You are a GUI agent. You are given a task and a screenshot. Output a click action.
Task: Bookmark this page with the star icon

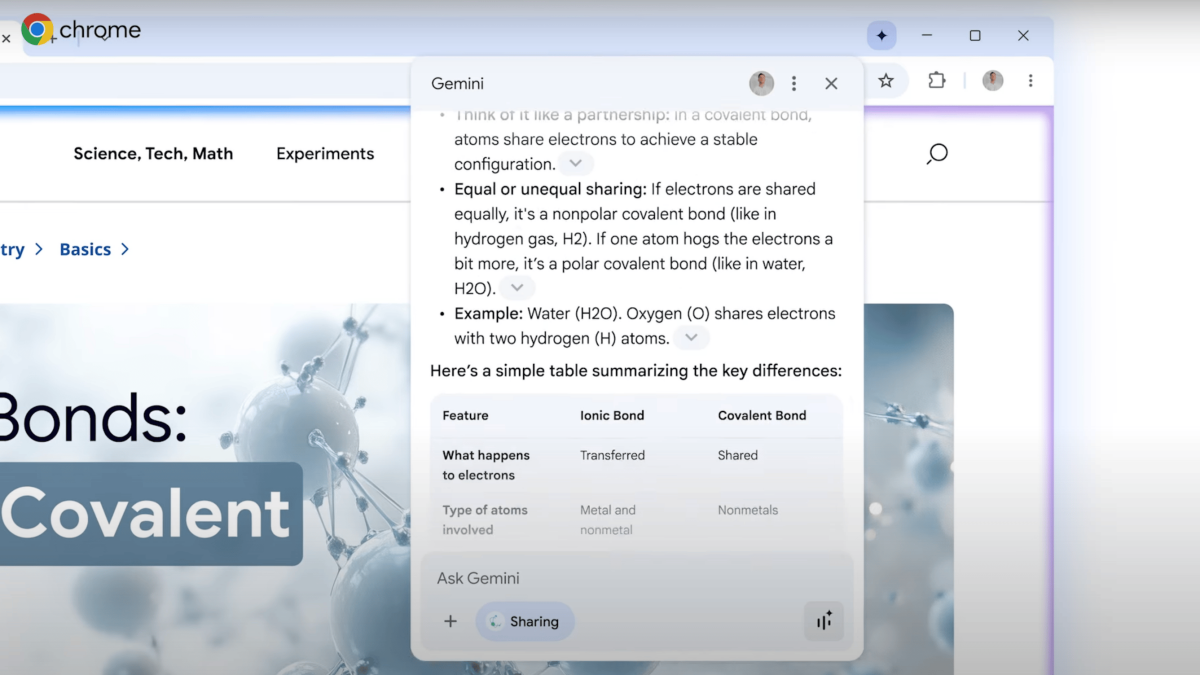pyautogui.click(x=886, y=81)
